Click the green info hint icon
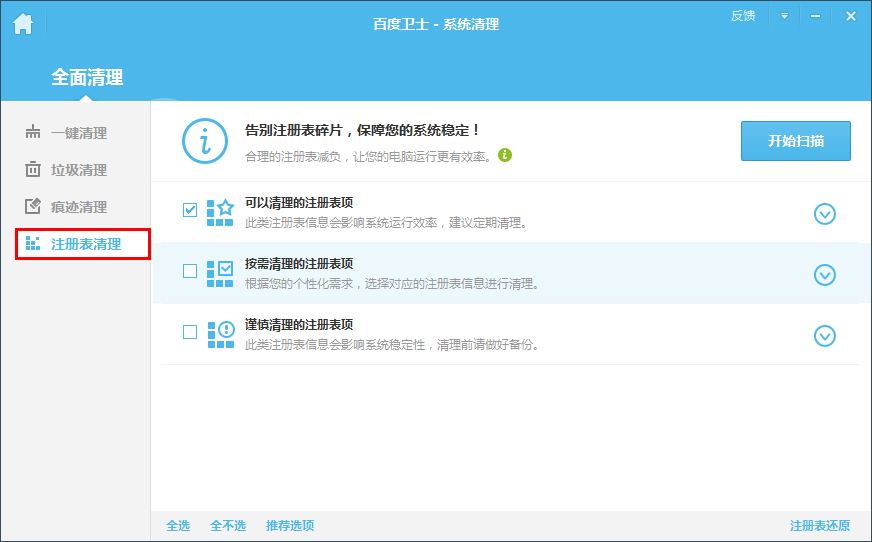This screenshot has width=872, height=542. coord(505,155)
